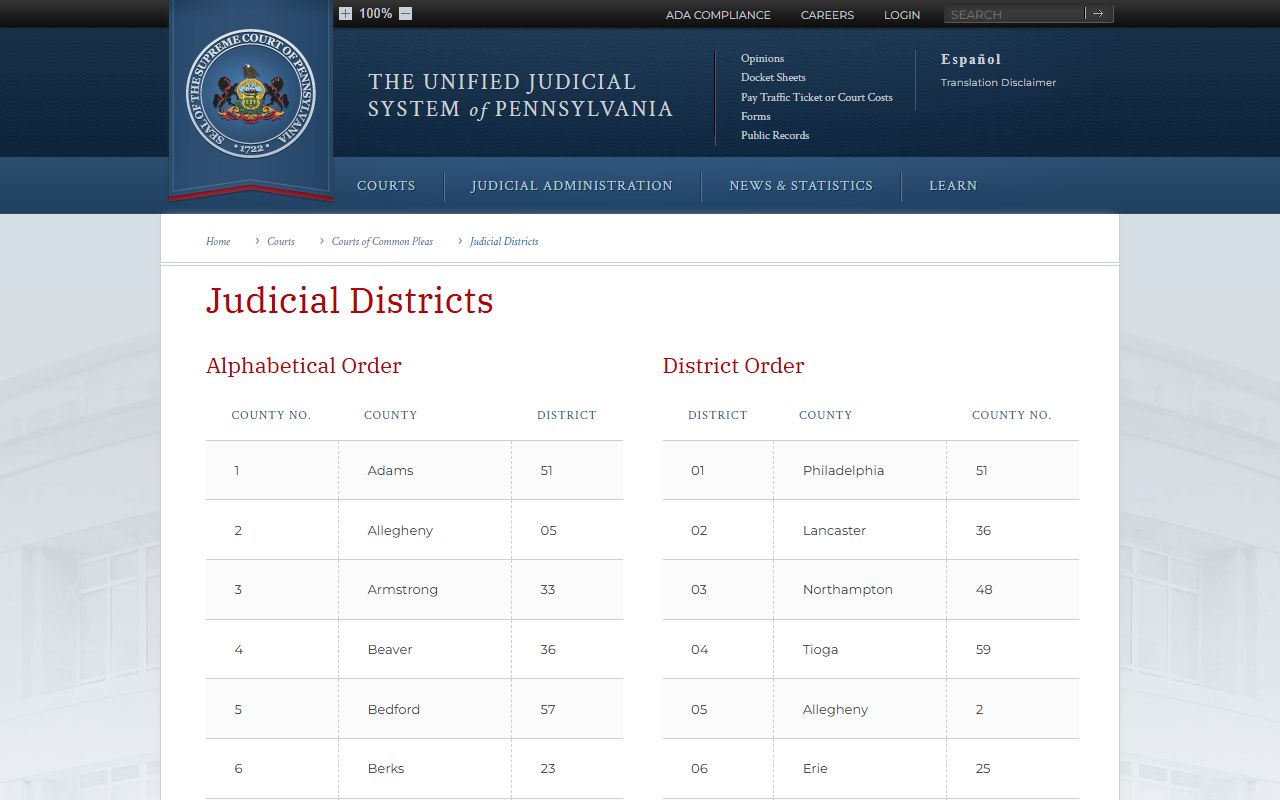The height and width of the screenshot is (800, 1280).
Task: Click the District header in Alphabetical Order table
Action: tap(566, 415)
